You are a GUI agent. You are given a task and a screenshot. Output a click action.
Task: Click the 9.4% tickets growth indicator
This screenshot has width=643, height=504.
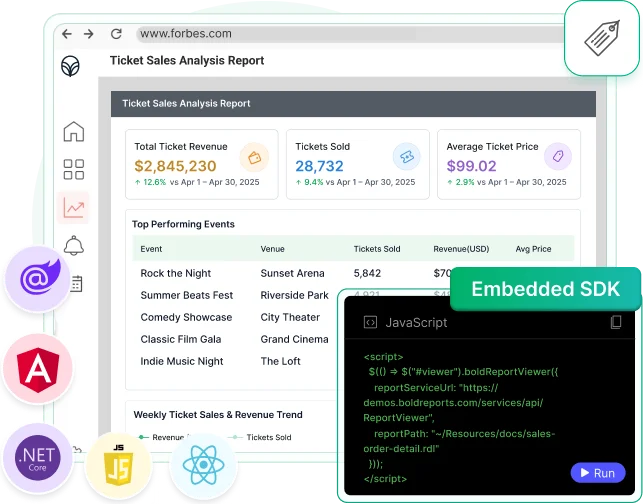click(310, 182)
